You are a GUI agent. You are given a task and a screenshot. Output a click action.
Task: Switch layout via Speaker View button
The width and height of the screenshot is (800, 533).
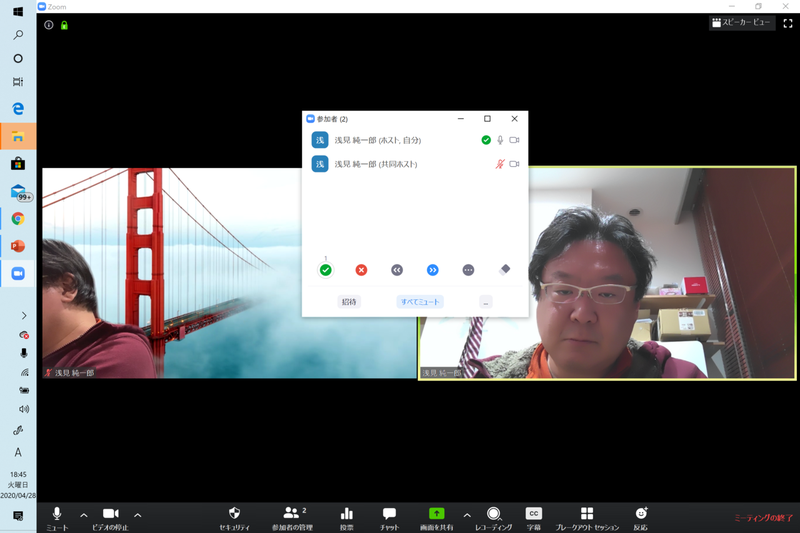[x=742, y=22]
